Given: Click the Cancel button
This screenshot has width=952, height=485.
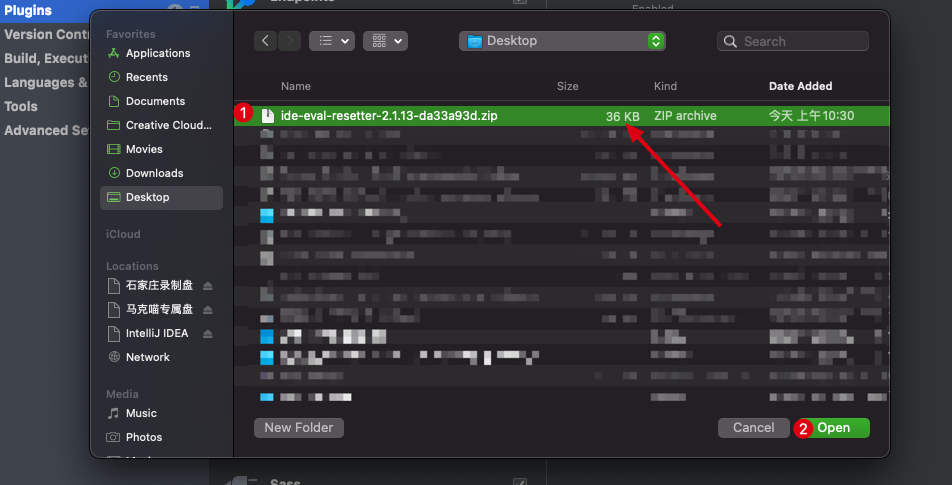Looking at the screenshot, I should click(753, 428).
